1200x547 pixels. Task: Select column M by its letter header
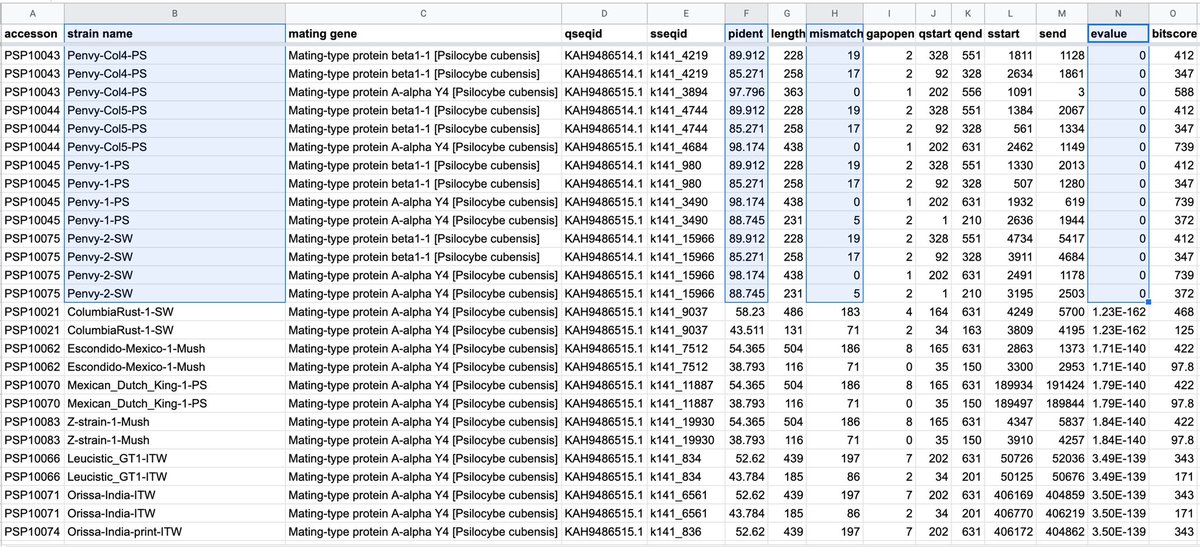[1062, 12]
